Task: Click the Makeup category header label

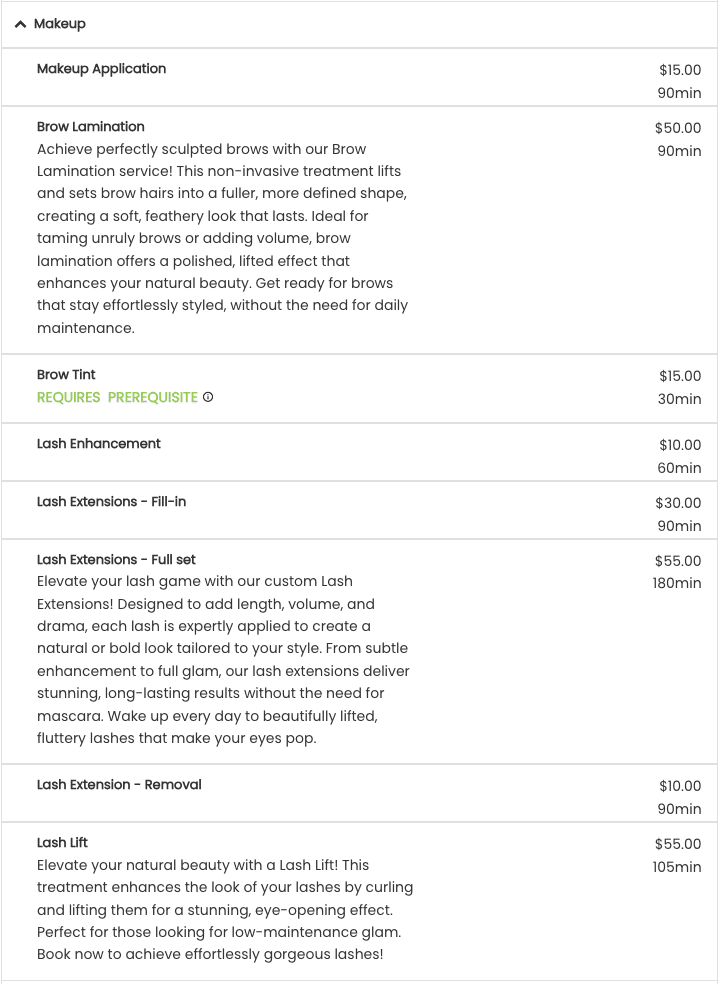Action: 60,24
